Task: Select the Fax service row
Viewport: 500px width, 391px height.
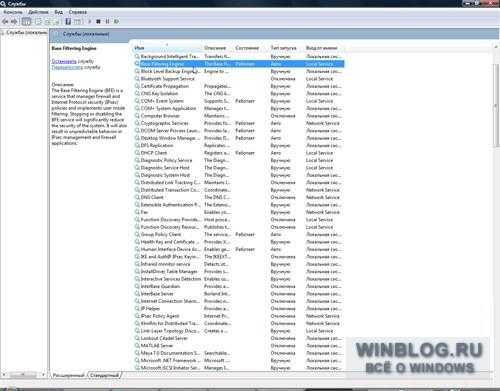Action: coord(239,212)
